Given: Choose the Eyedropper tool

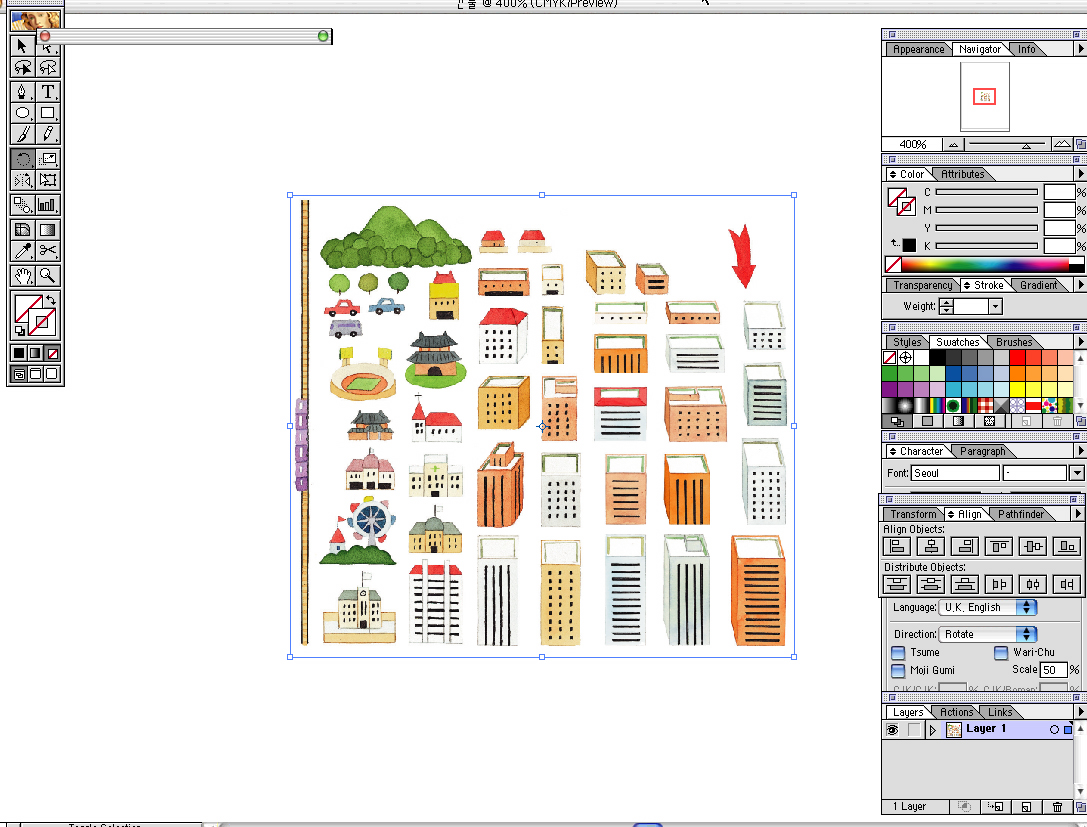Looking at the screenshot, I should point(22,251).
